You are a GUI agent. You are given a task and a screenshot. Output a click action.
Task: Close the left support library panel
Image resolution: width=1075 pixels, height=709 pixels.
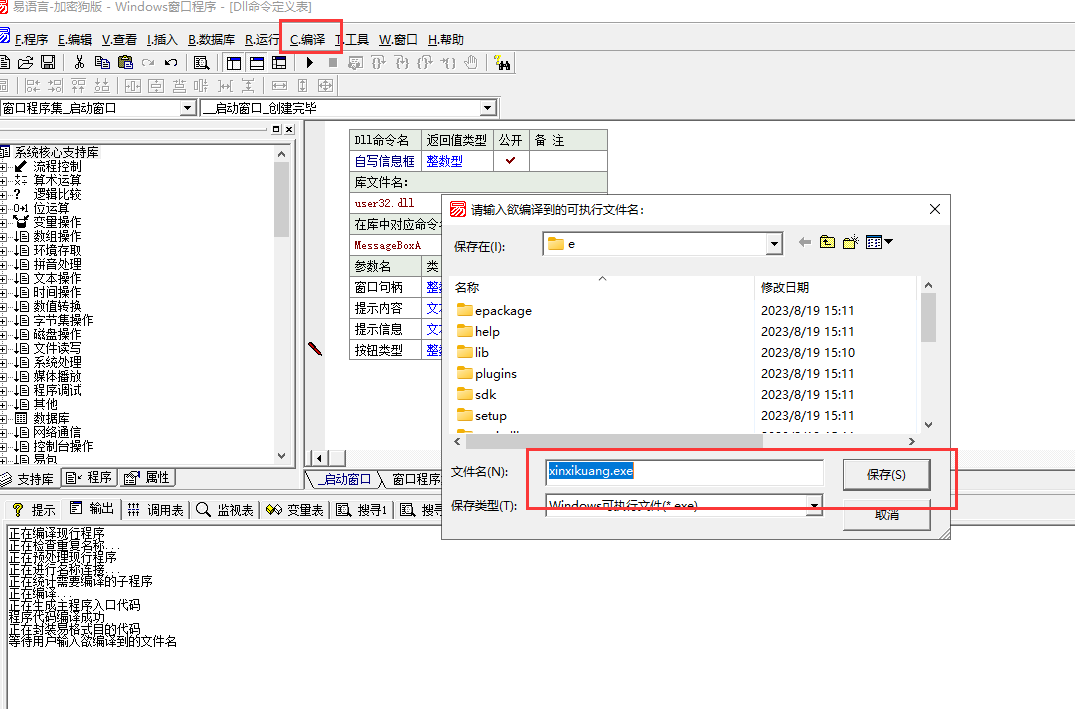(289, 129)
